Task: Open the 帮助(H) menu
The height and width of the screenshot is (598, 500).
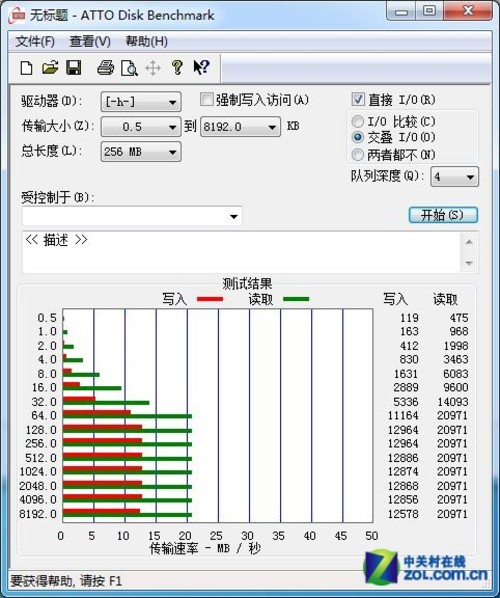Action: click(x=146, y=41)
